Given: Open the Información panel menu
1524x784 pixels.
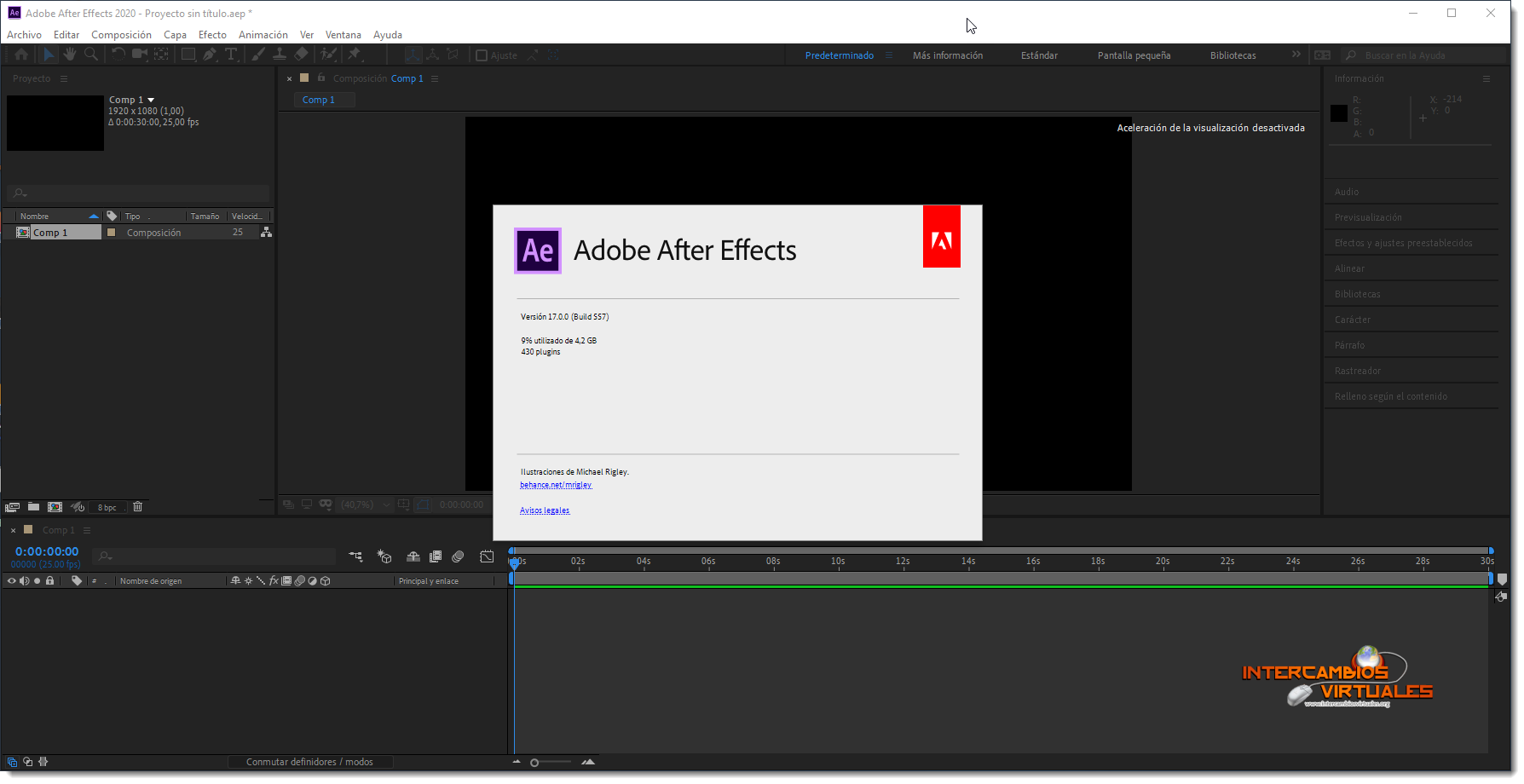Looking at the screenshot, I should 1486,78.
